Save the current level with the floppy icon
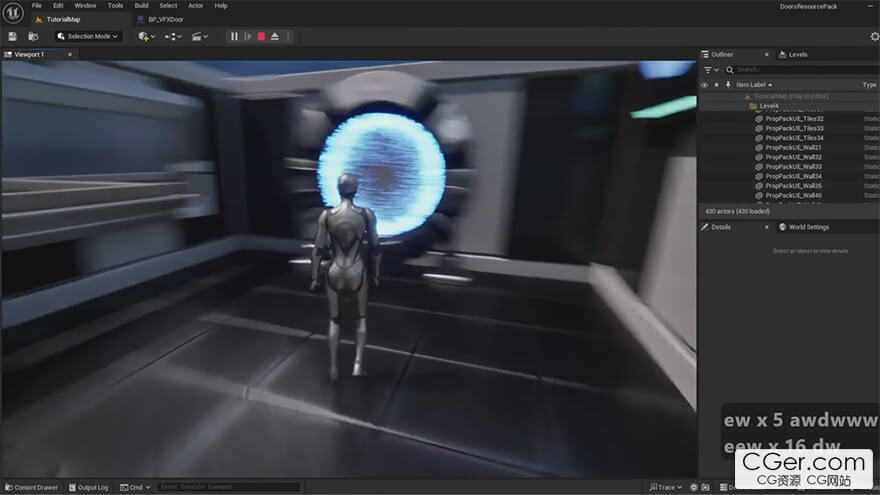 pos(12,36)
